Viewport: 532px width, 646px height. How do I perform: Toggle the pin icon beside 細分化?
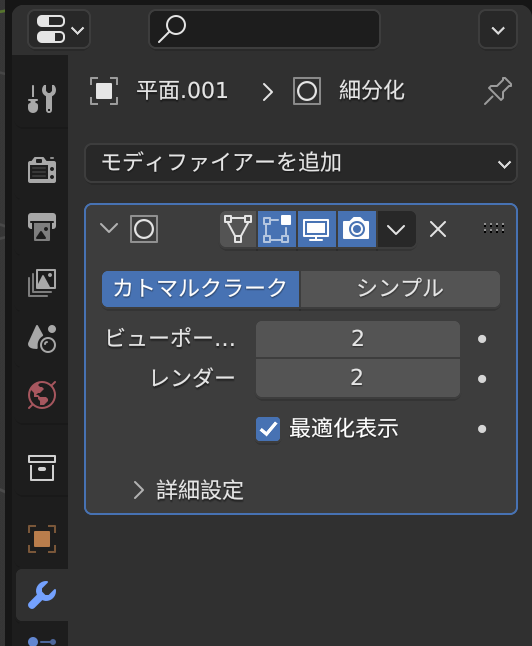pos(498,91)
